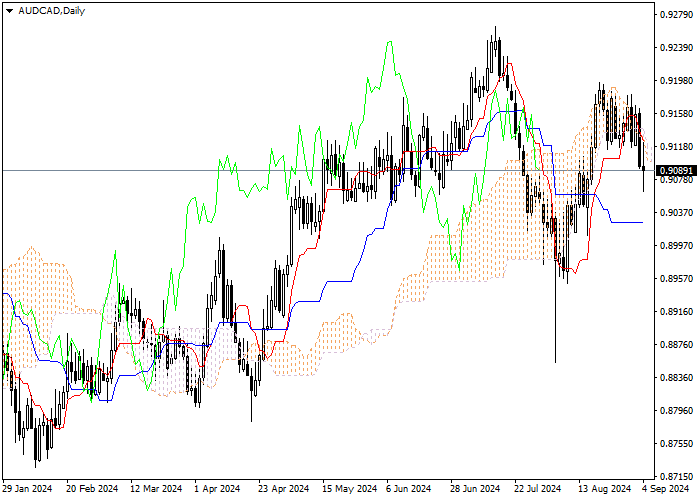
Task: Click the 0.91180 price axis label
Action: [677, 147]
